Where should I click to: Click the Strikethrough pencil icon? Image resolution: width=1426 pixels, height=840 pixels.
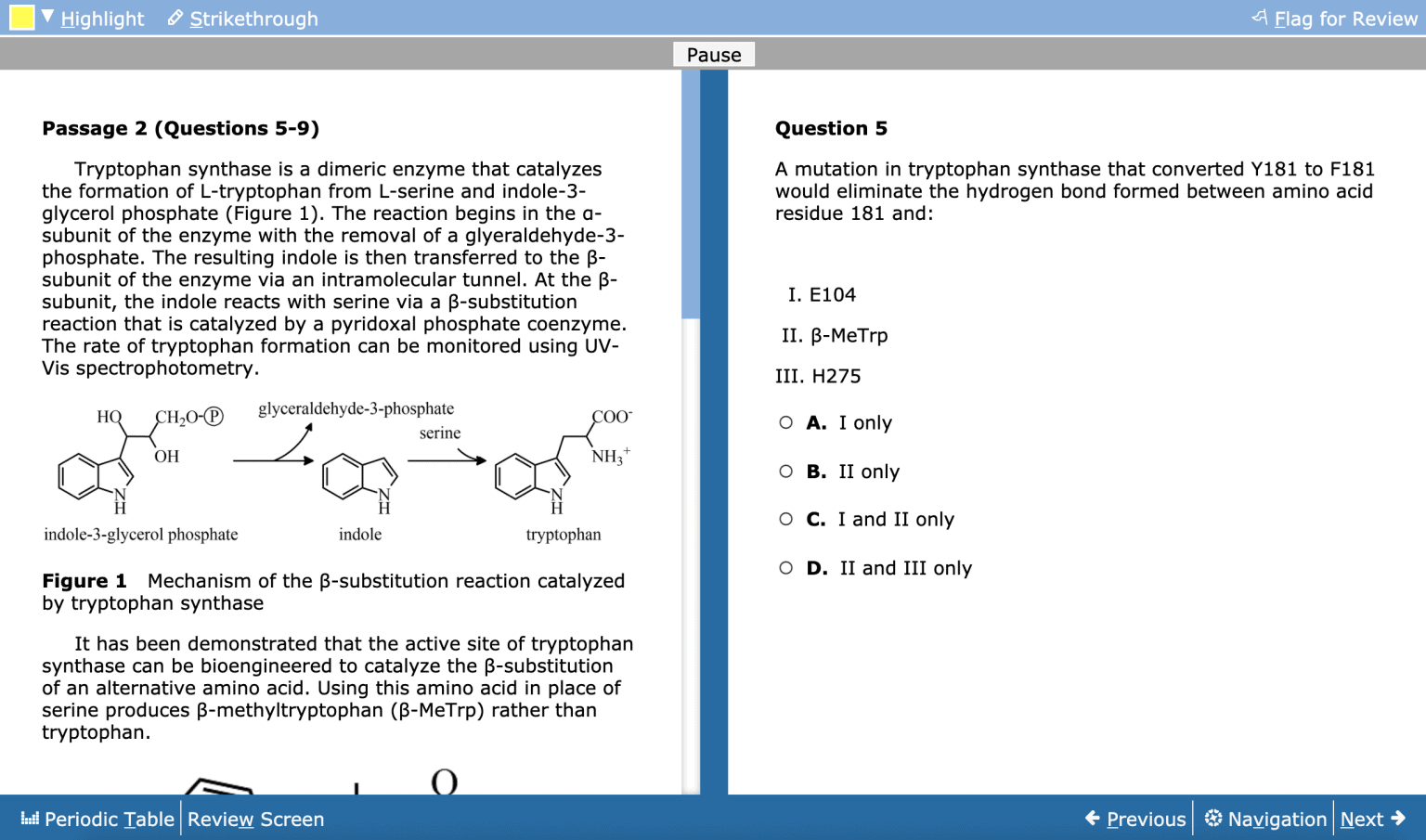(x=175, y=18)
